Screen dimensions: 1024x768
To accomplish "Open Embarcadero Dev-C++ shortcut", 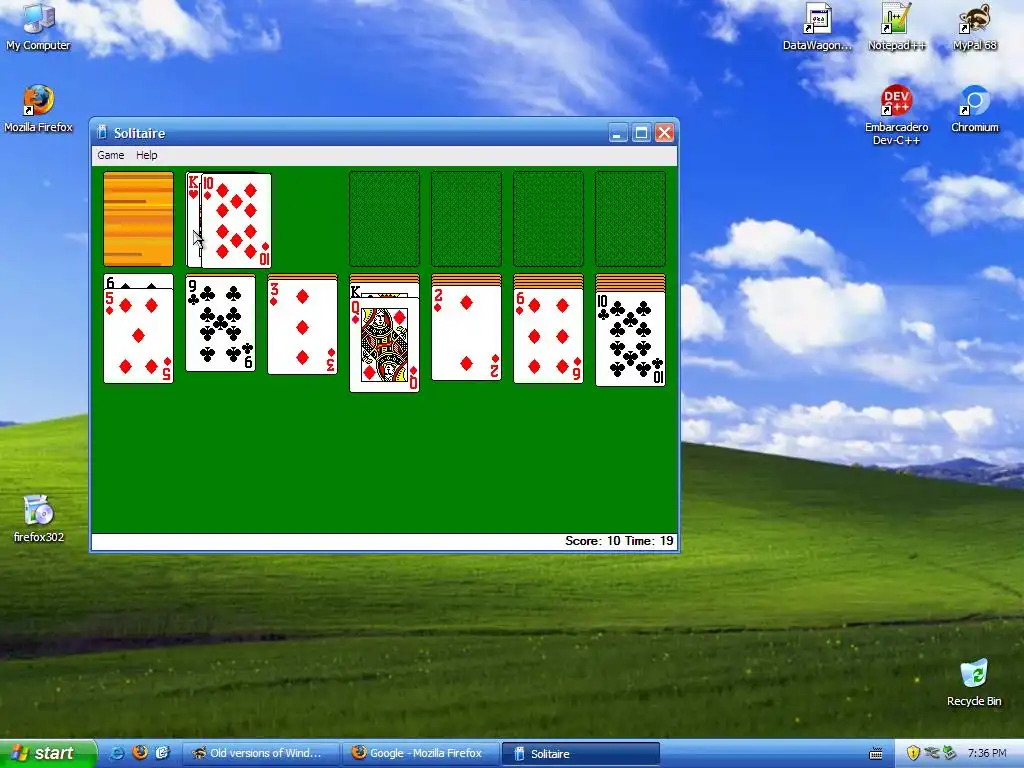I will pyautogui.click(x=897, y=115).
